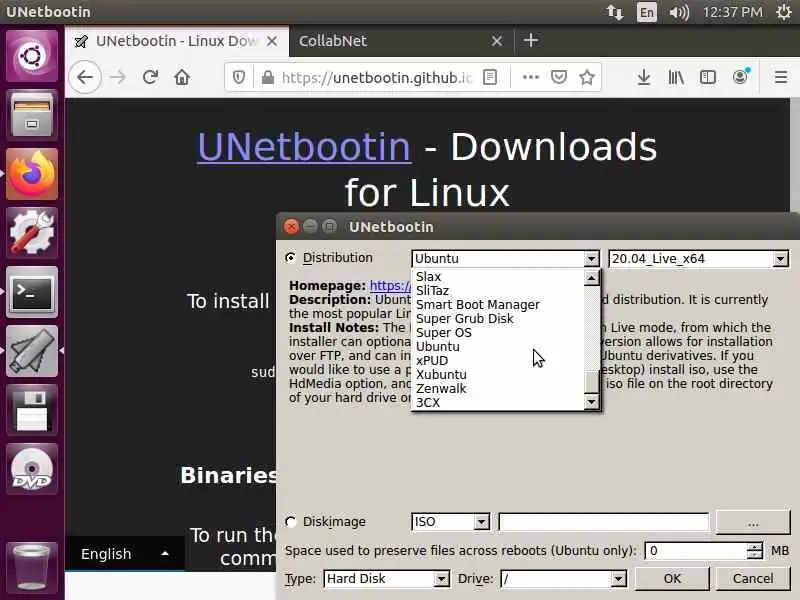Select the Diskimage radio button
Screen dimensions: 800x600
click(291, 521)
